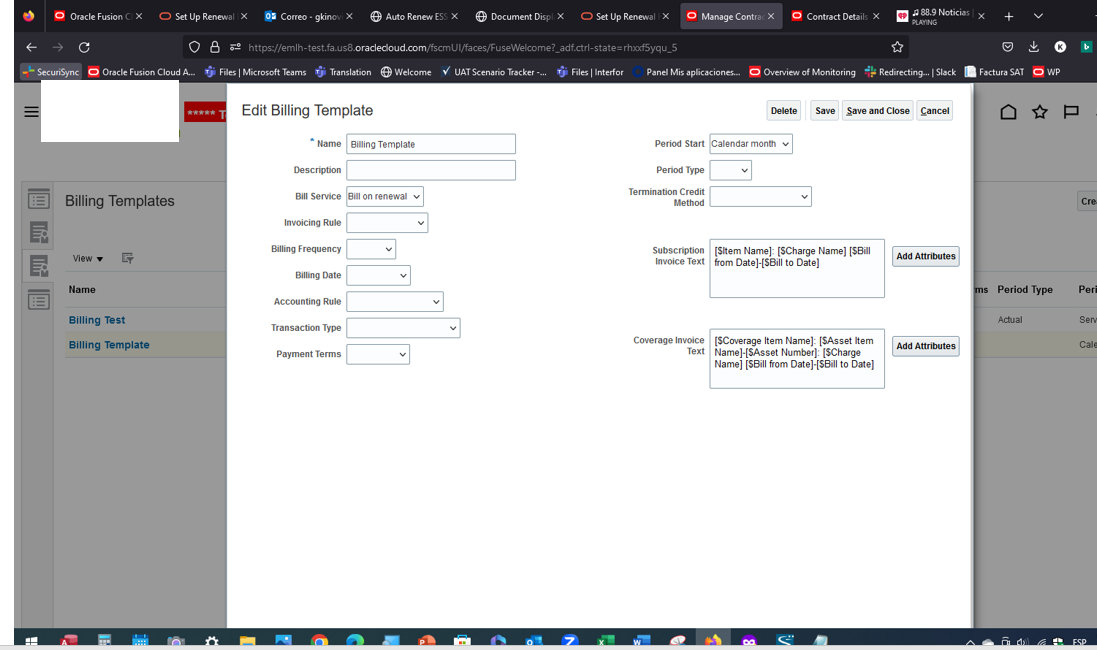
Task: Open Windows Settings gear in taskbar
Action: click(x=211, y=641)
